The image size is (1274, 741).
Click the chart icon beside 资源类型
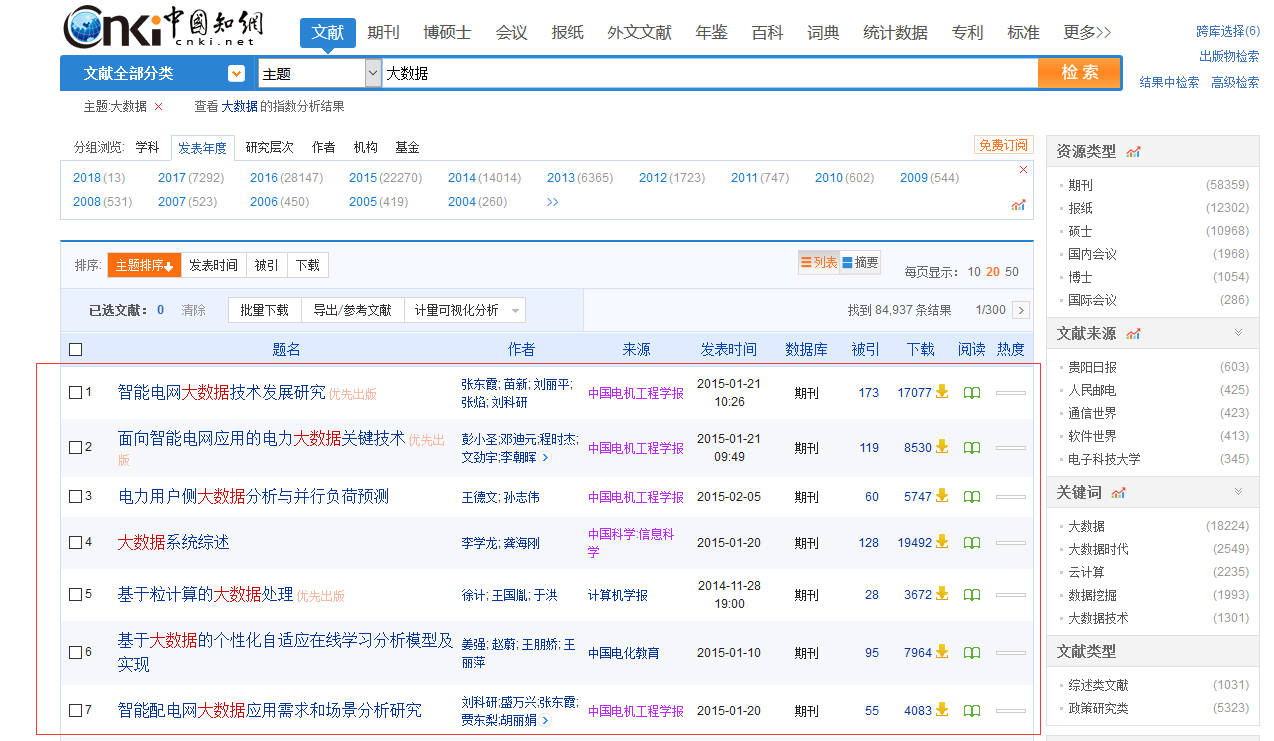click(1133, 152)
